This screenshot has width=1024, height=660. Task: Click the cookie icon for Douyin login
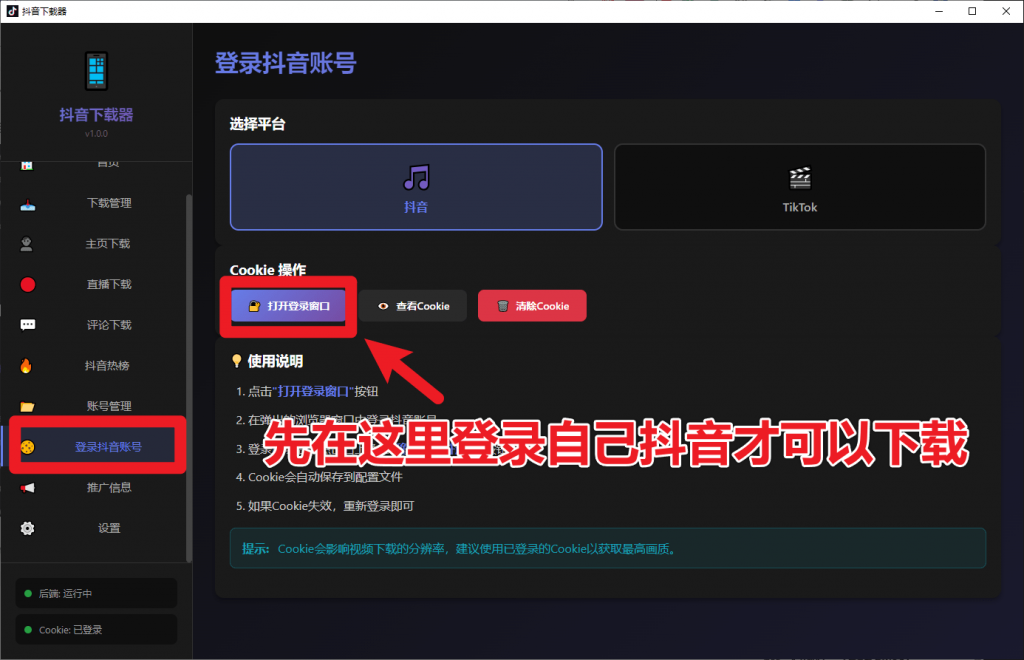pos(27,447)
